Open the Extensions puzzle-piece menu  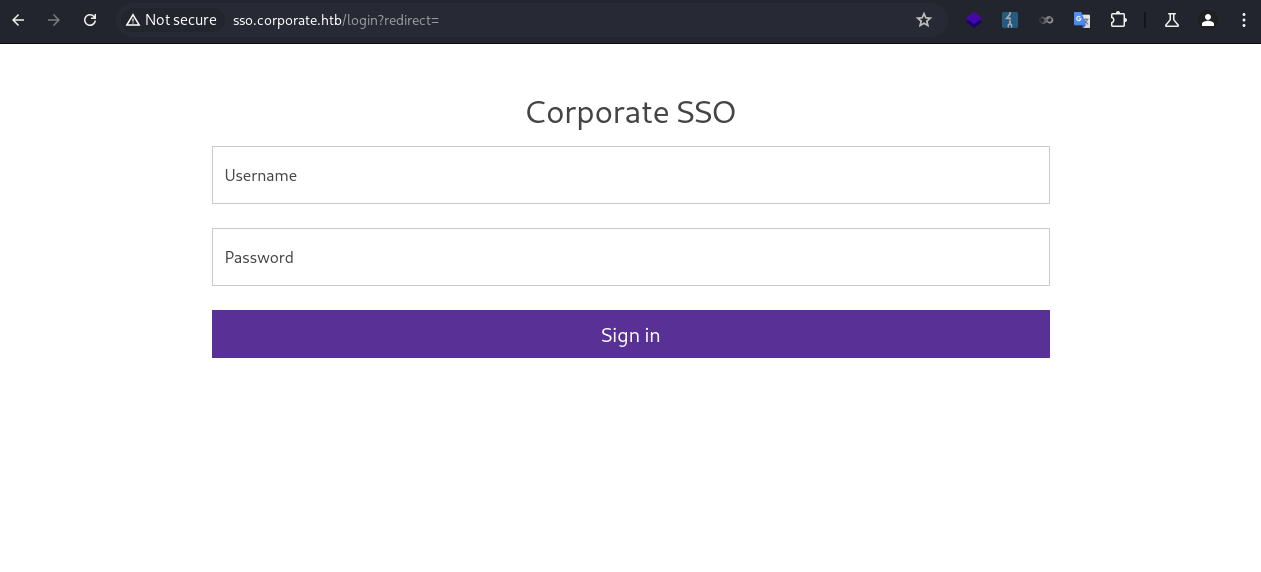point(1118,20)
